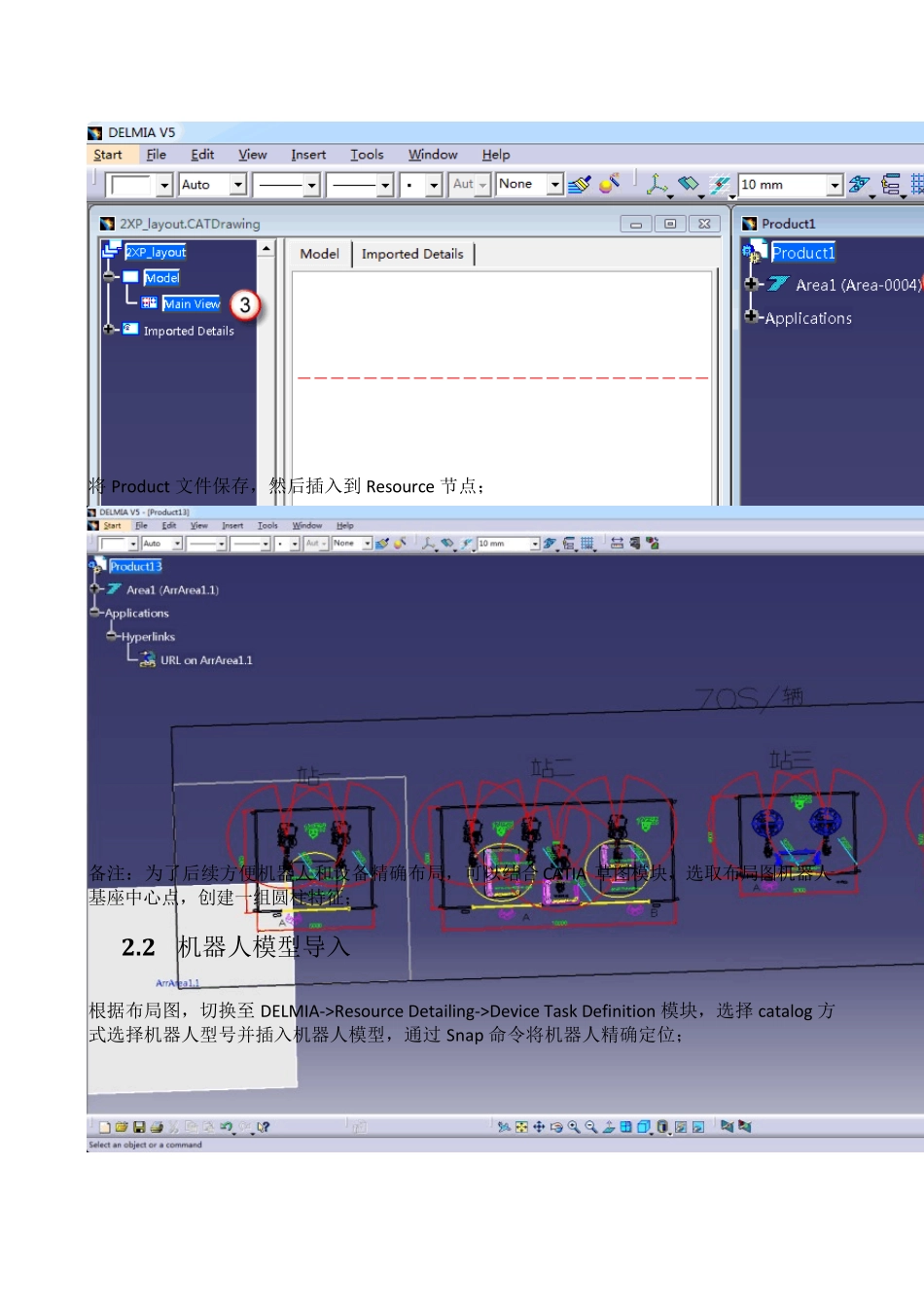Click the tree list icon in upper DELMIA toolbar
924x1307 pixels.
[x=890, y=184]
